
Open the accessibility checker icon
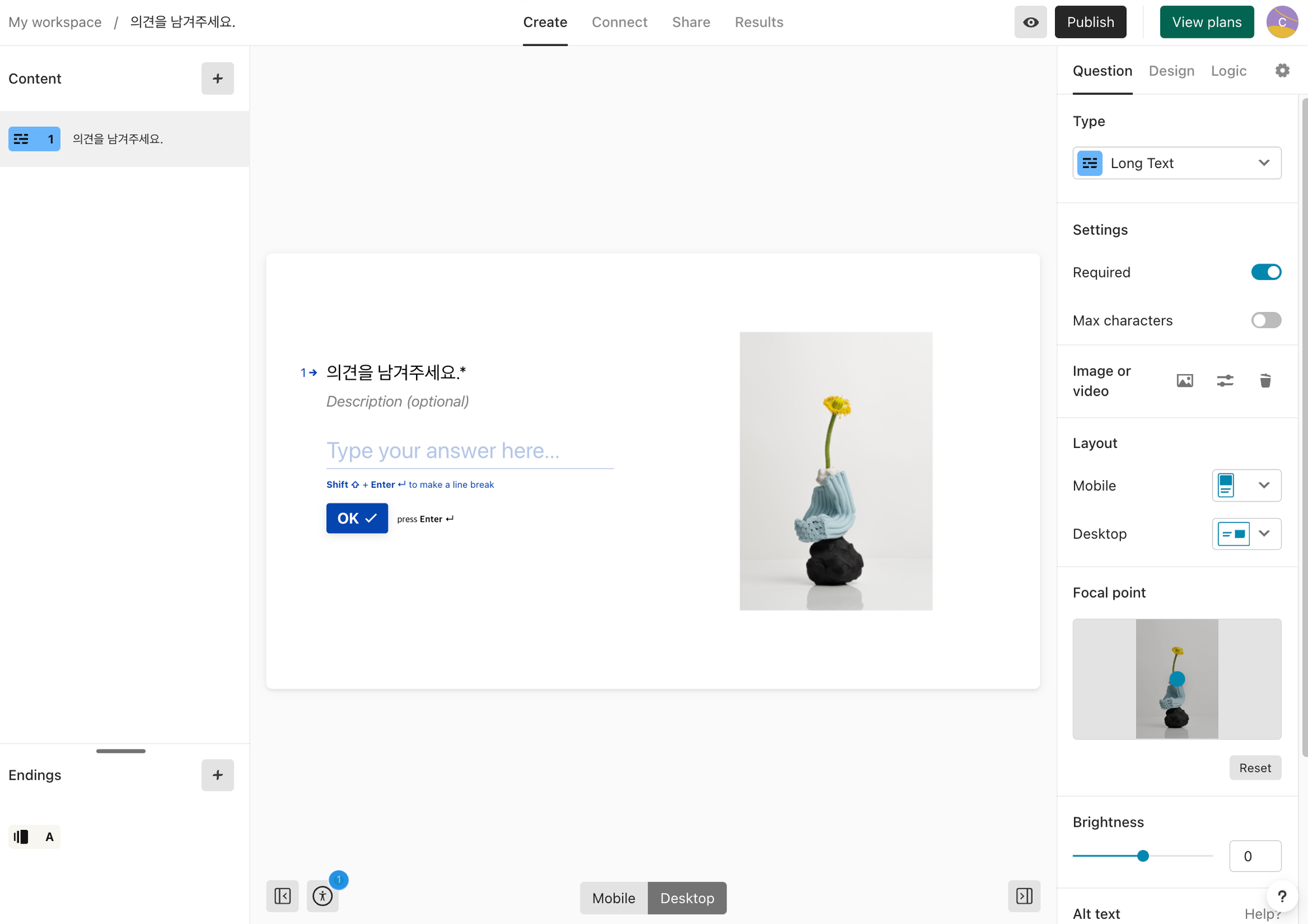click(322, 896)
